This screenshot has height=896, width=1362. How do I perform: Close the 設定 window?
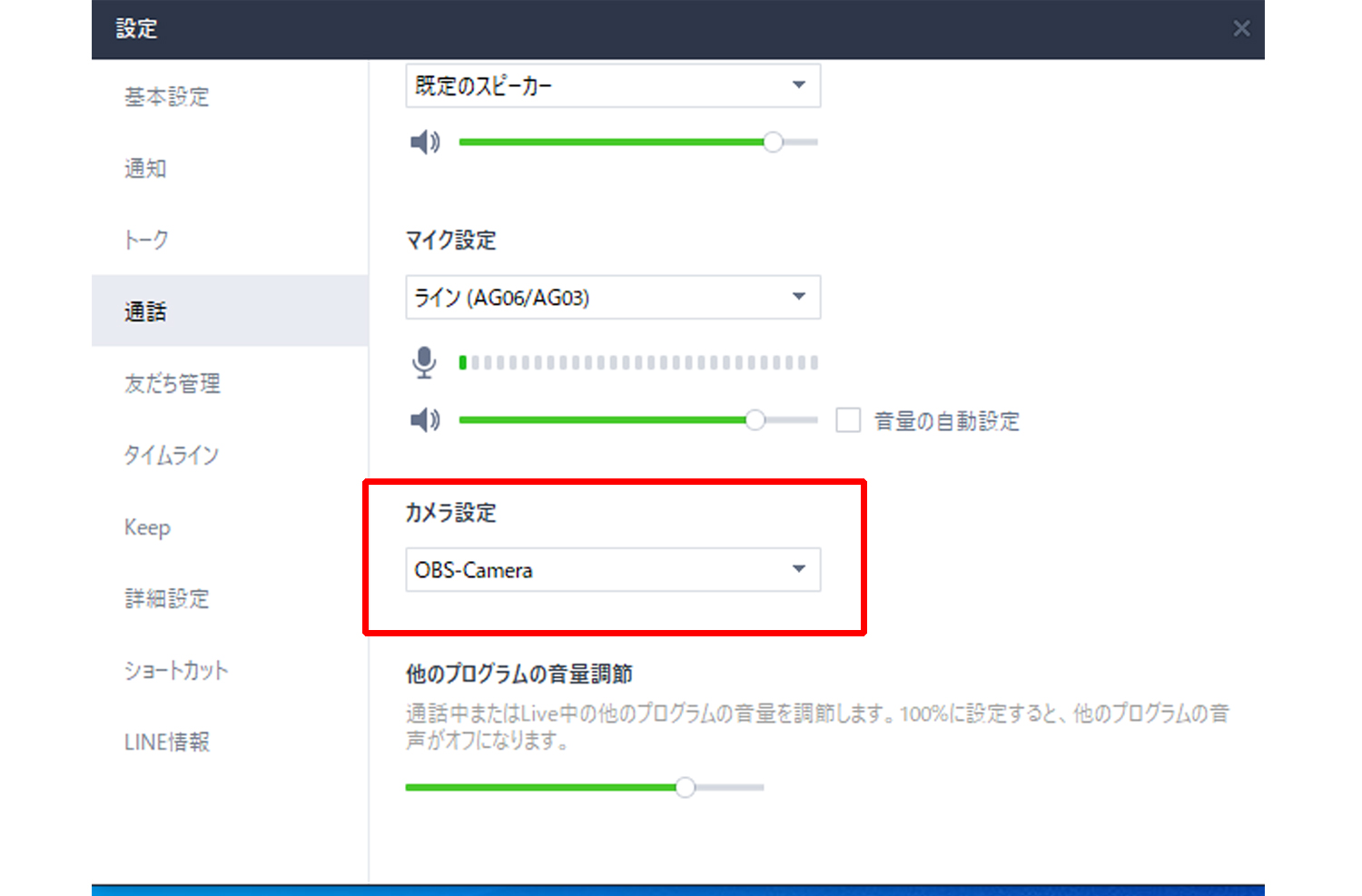coord(1241,29)
